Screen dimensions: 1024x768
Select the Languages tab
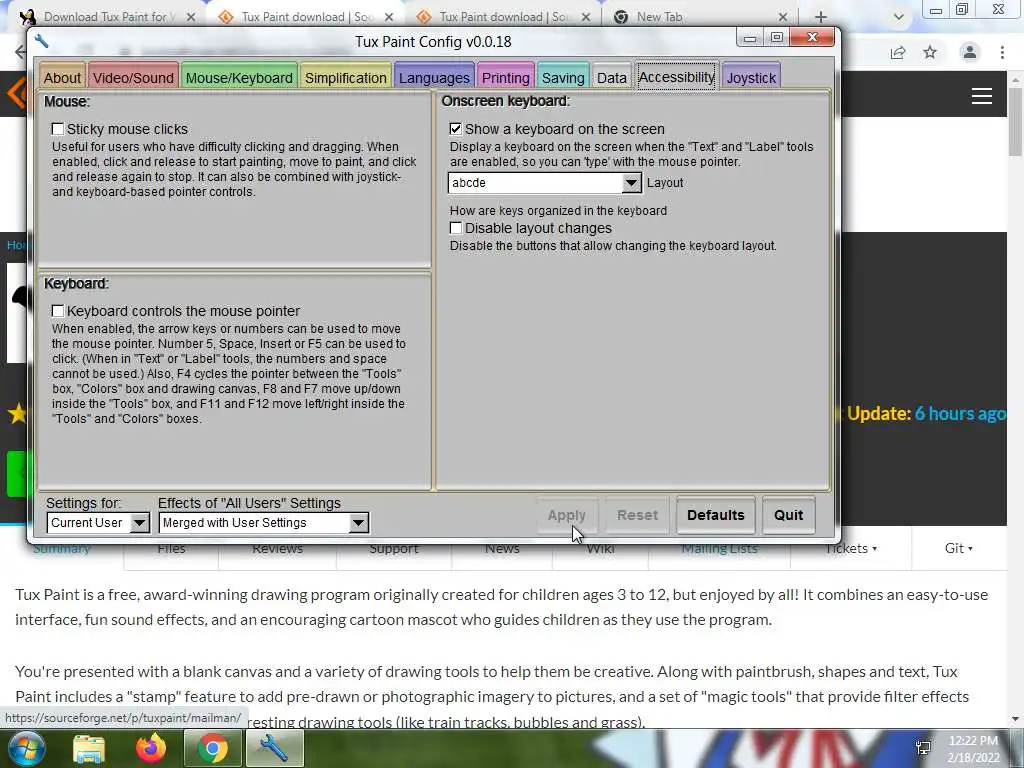(434, 78)
